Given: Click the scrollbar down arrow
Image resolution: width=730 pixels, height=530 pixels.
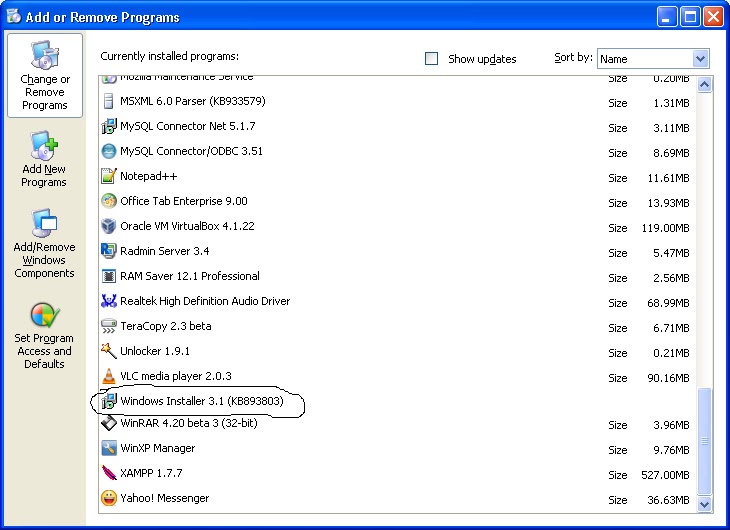Looking at the screenshot, I should click(704, 504).
